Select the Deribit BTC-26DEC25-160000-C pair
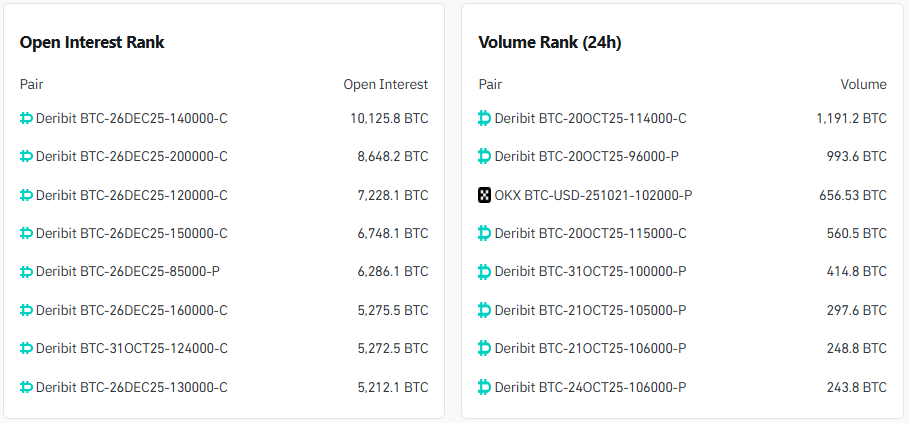Image resolution: width=909 pixels, height=423 pixels. tap(131, 310)
